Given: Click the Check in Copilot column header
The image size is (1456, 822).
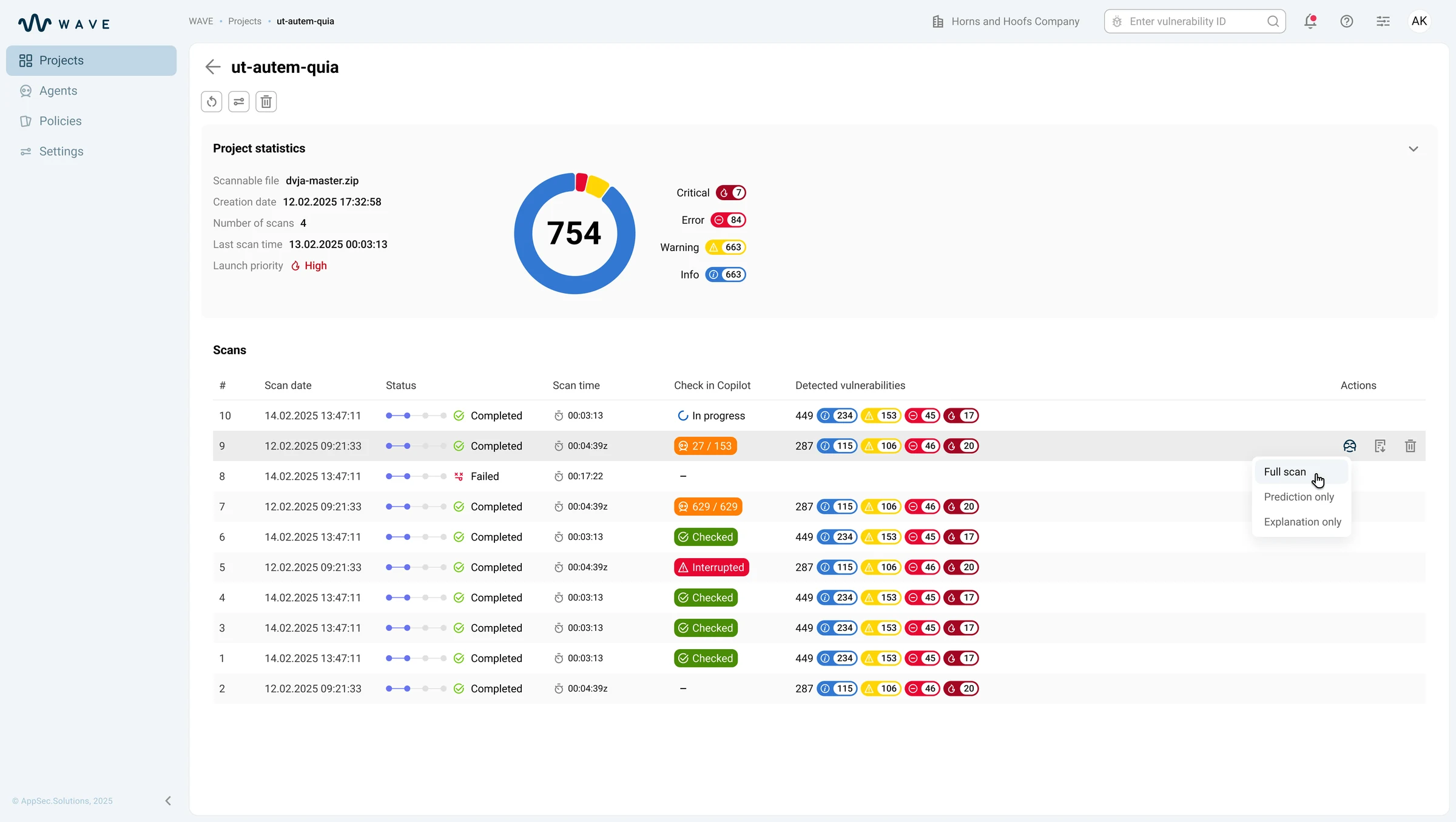Looking at the screenshot, I should pos(712,385).
